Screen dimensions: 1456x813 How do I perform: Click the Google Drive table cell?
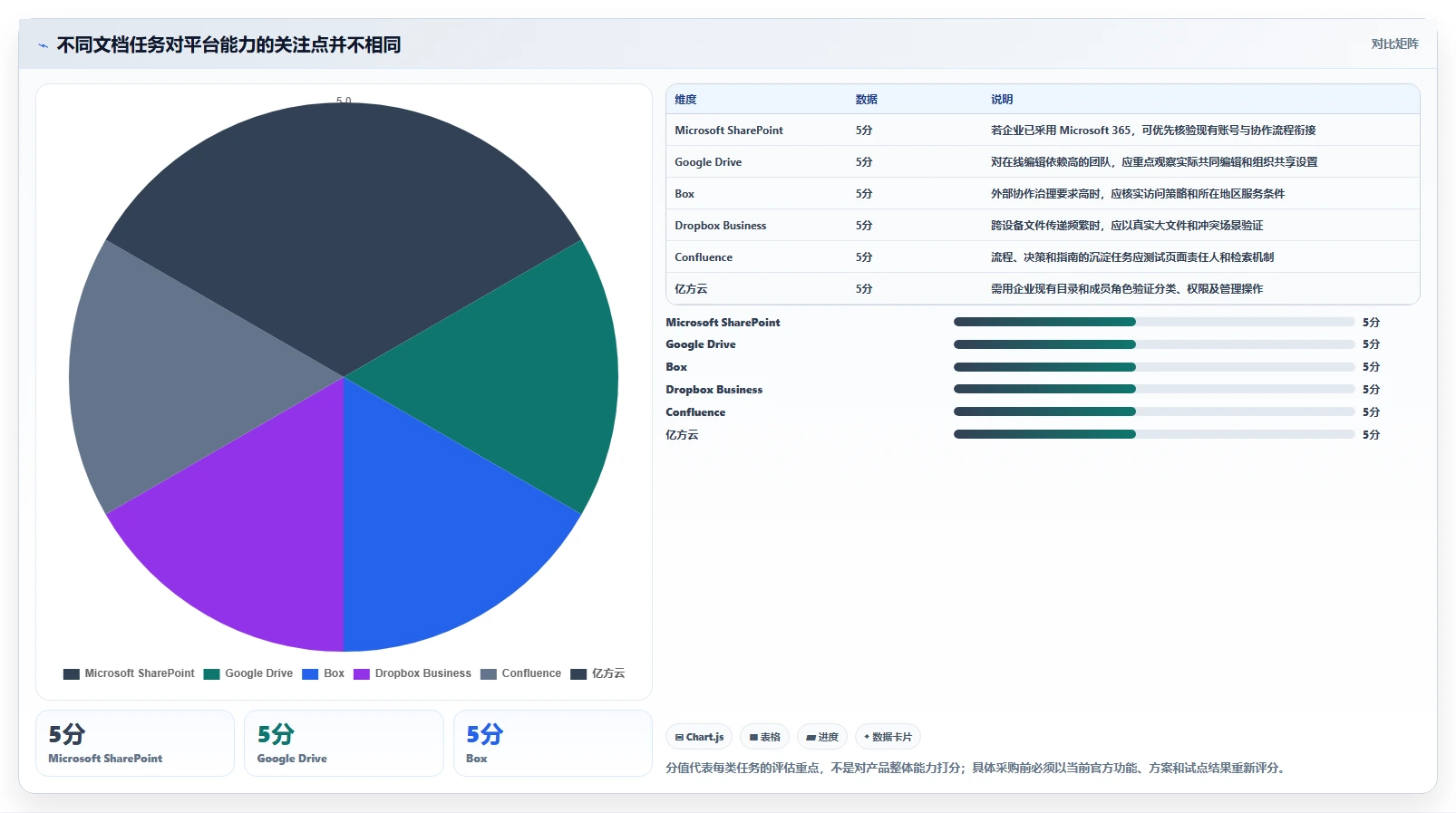708,162
